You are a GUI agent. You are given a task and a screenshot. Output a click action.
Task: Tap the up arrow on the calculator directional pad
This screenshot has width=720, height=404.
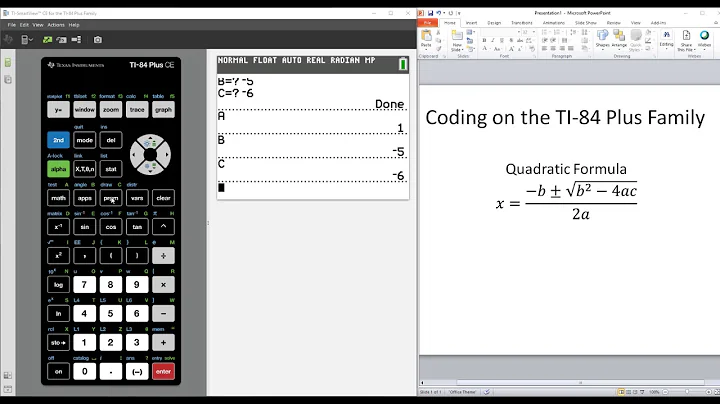pyautogui.click(x=150, y=141)
